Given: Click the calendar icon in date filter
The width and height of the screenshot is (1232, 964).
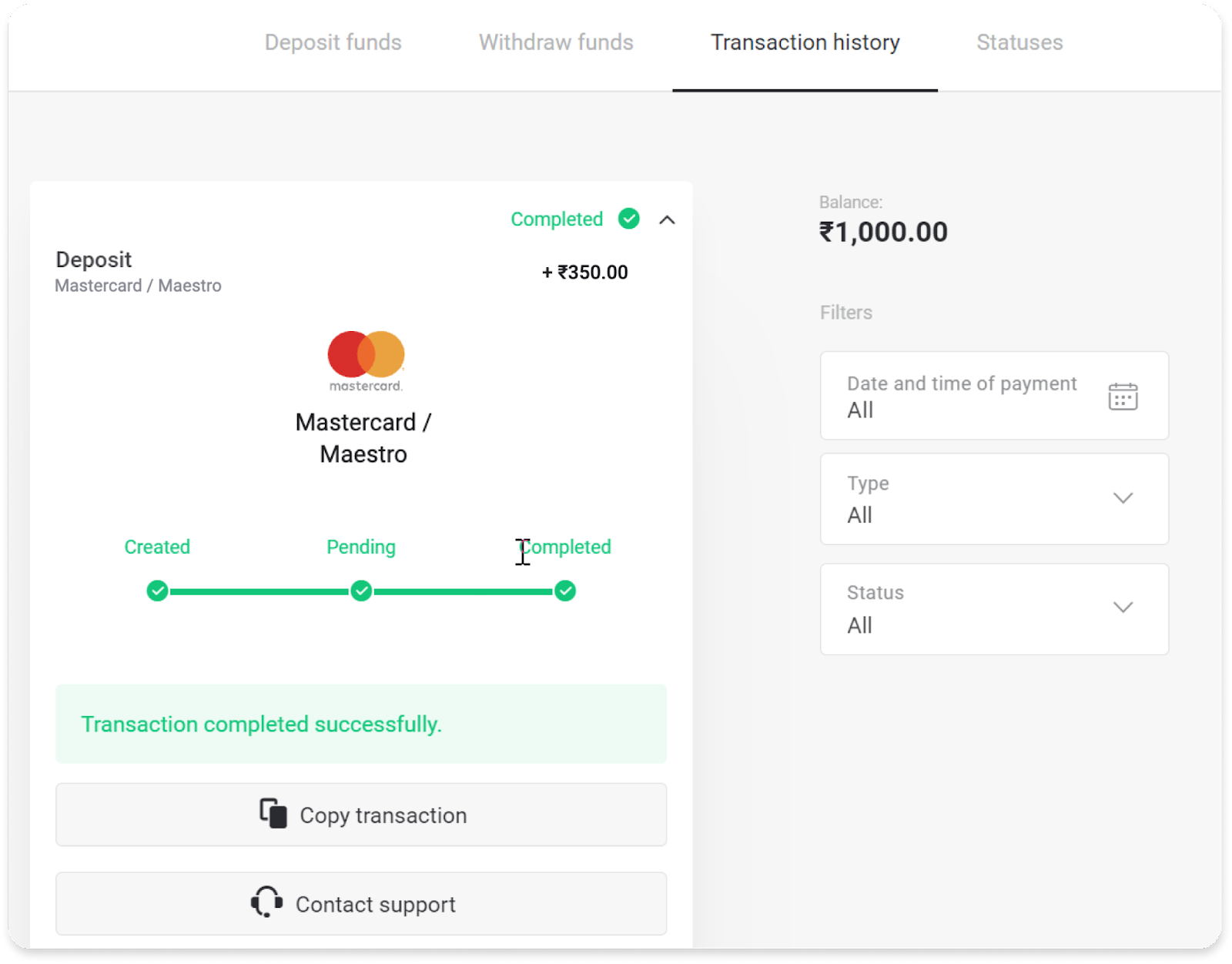Looking at the screenshot, I should [x=1123, y=397].
